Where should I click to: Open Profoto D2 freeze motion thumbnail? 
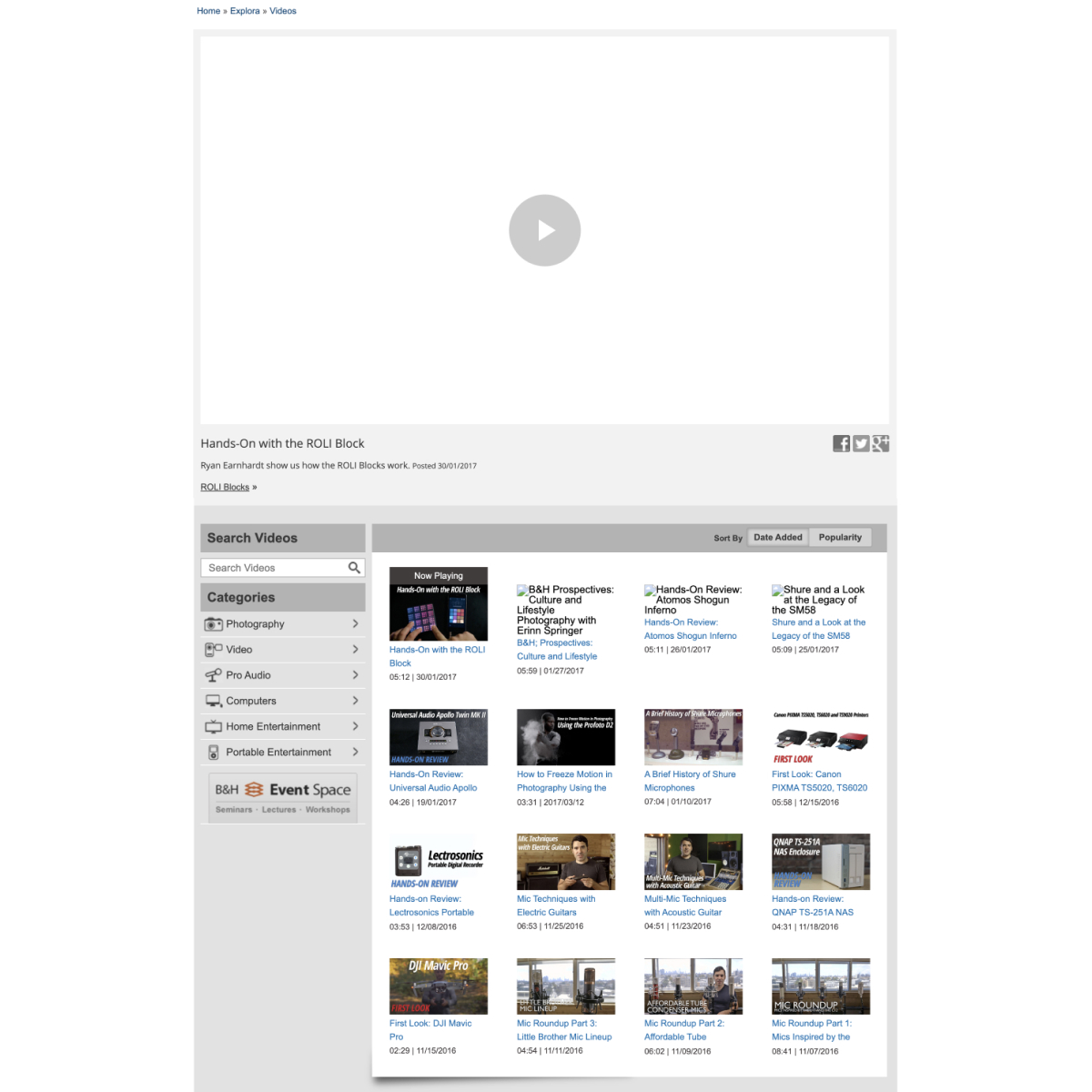coord(566,737)
